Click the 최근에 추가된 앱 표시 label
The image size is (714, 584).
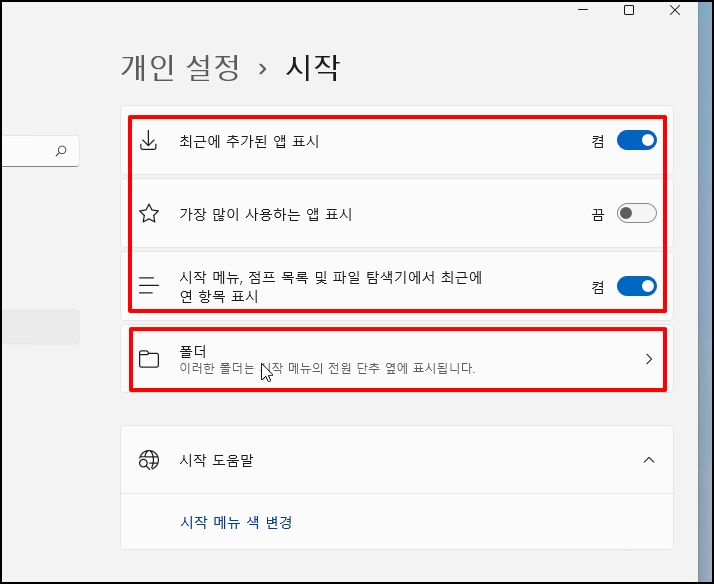[x=249, y=141]
